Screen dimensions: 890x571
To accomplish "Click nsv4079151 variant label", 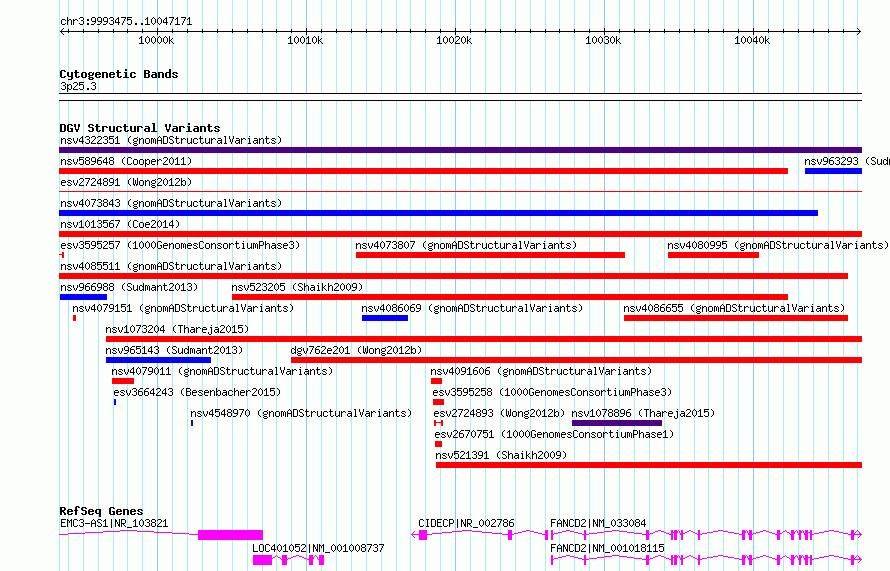I will pos(183,308).
